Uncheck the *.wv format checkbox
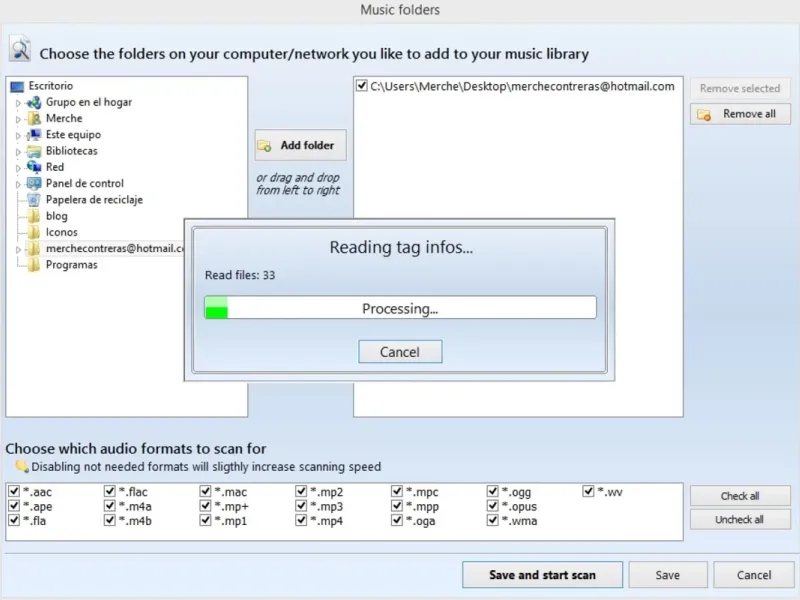 (588, 491)
